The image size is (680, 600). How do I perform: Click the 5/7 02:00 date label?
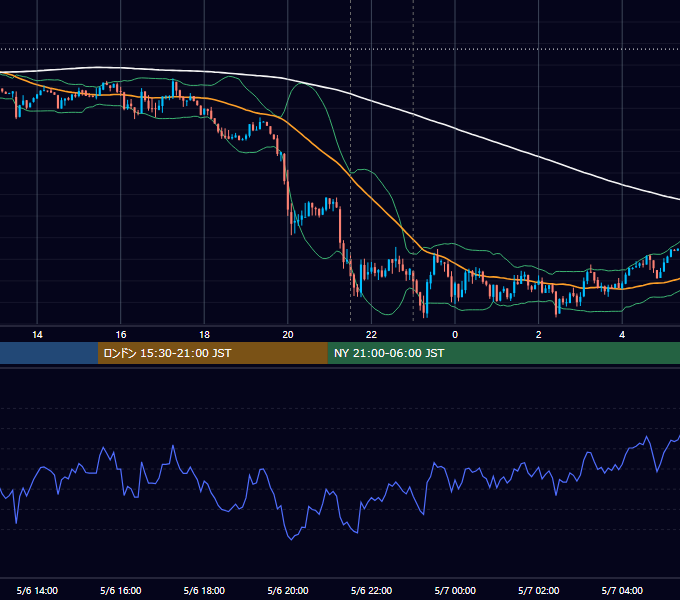click(x=538, y=590)
